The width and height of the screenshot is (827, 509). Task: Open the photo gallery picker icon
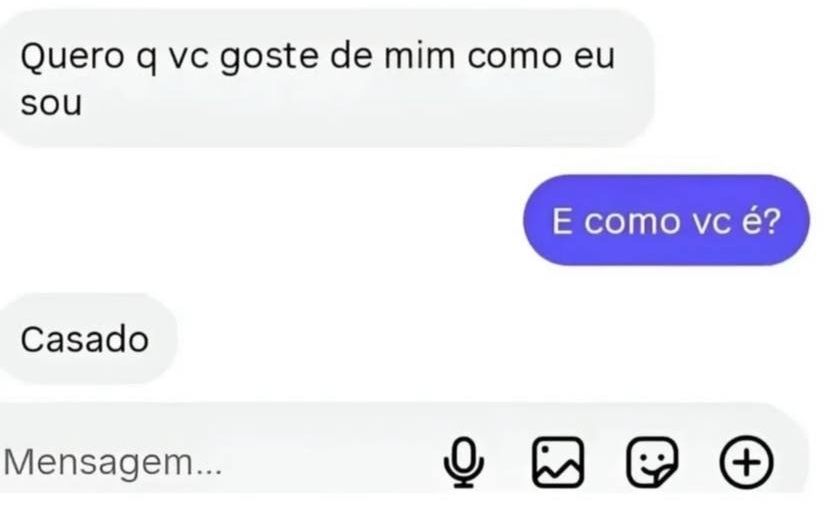pyautogui.click(x=558, y=463)
